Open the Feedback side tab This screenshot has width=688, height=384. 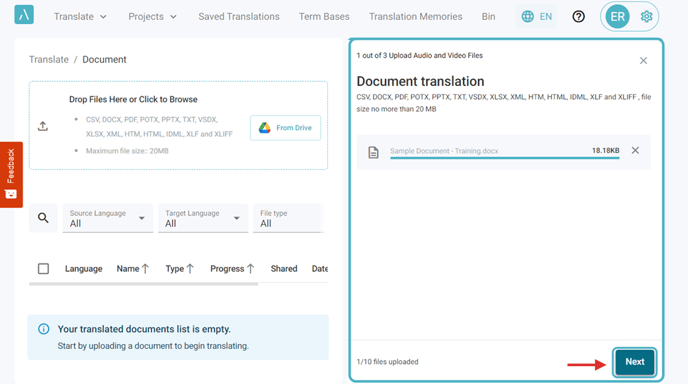coord(11,175)
